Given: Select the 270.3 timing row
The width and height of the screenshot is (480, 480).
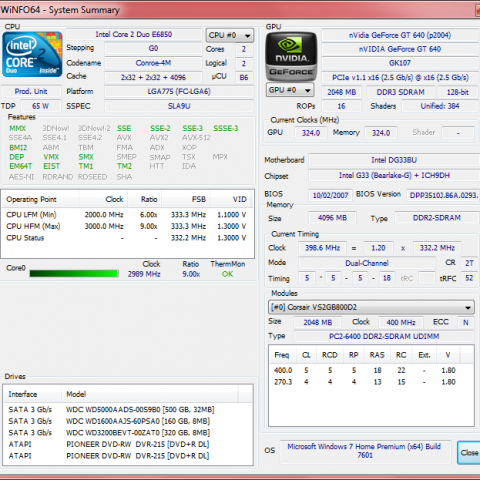Looking at the screenshot, I should pyautogui.click(x=371, y=382).
